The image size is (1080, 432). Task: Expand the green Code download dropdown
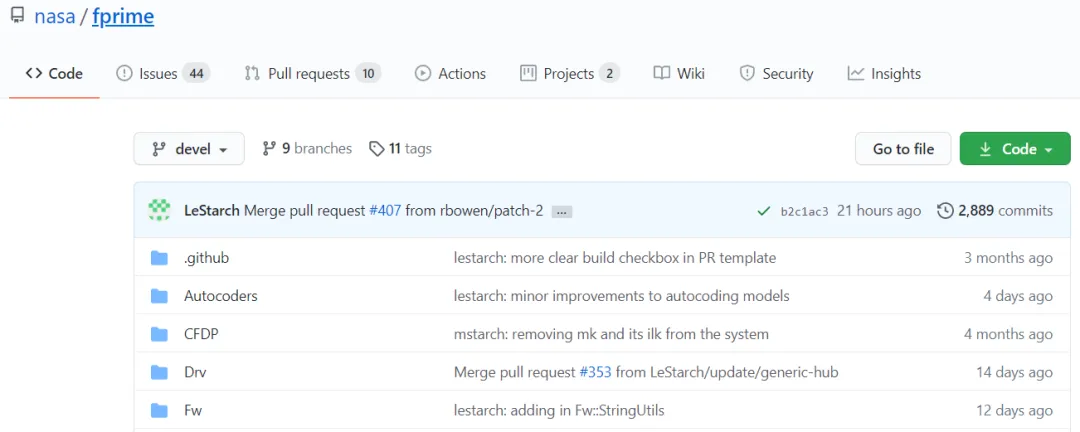[x=1014, y=149]
